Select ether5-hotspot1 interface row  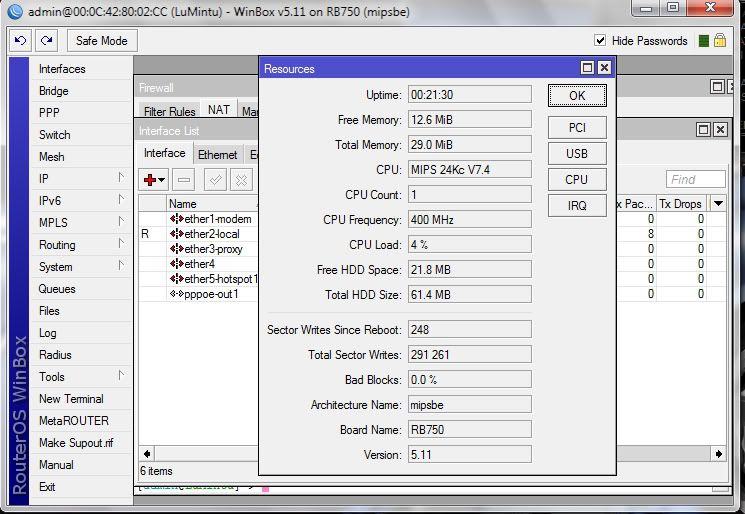click(x=199, y=279)
